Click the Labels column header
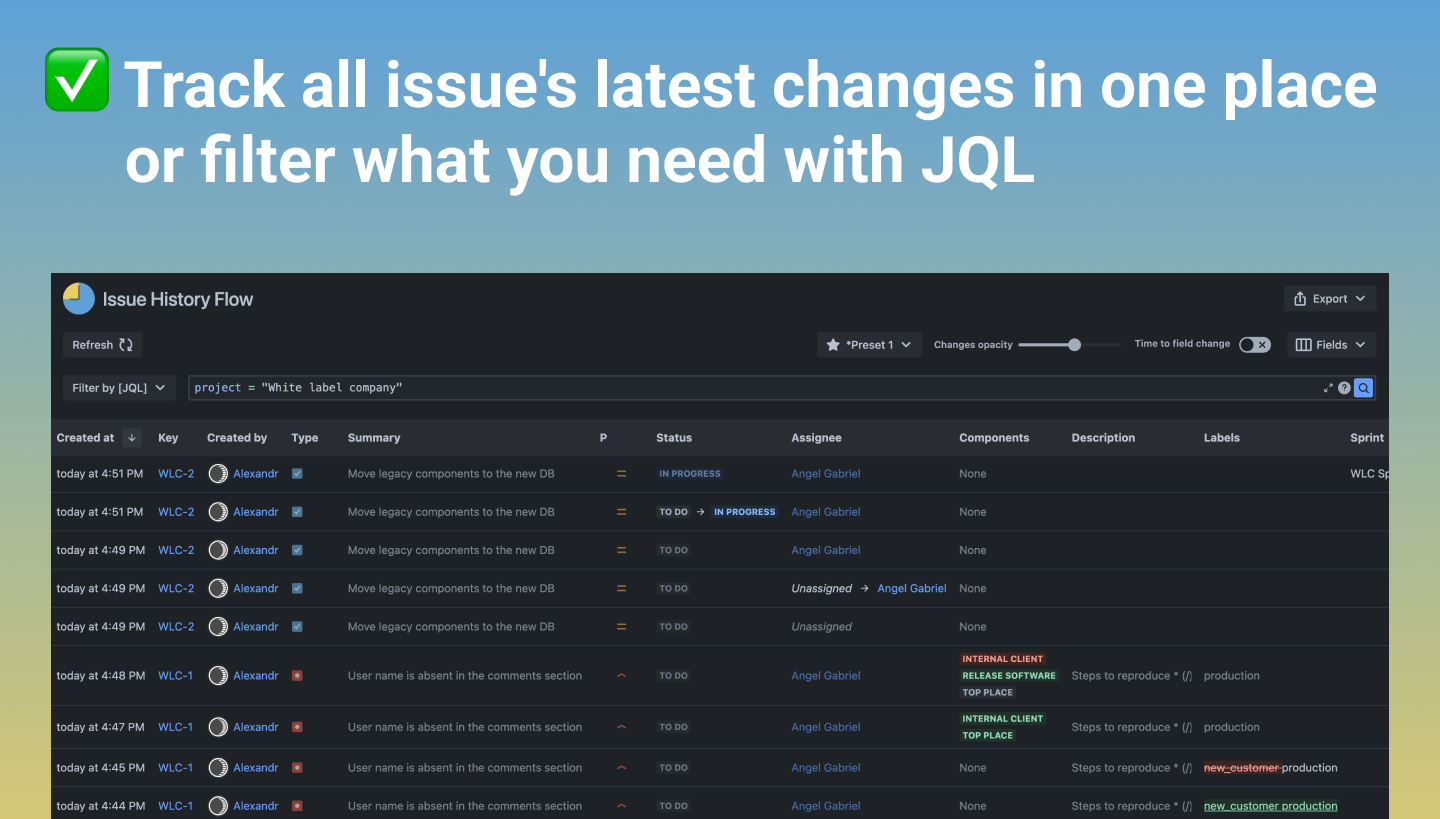The width and height of the screenshot is (1440, 819). click(1222, 438)
